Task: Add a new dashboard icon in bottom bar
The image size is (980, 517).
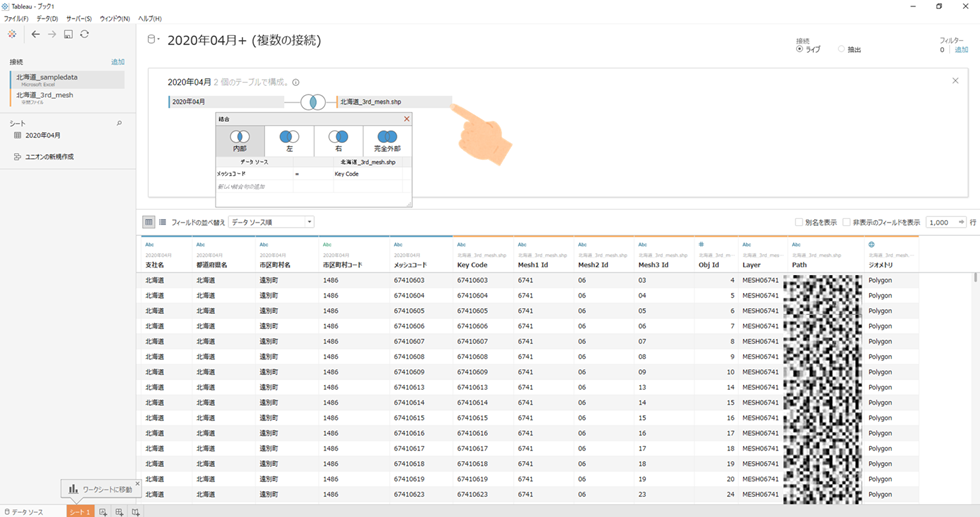Action: [x=119, y=512]
